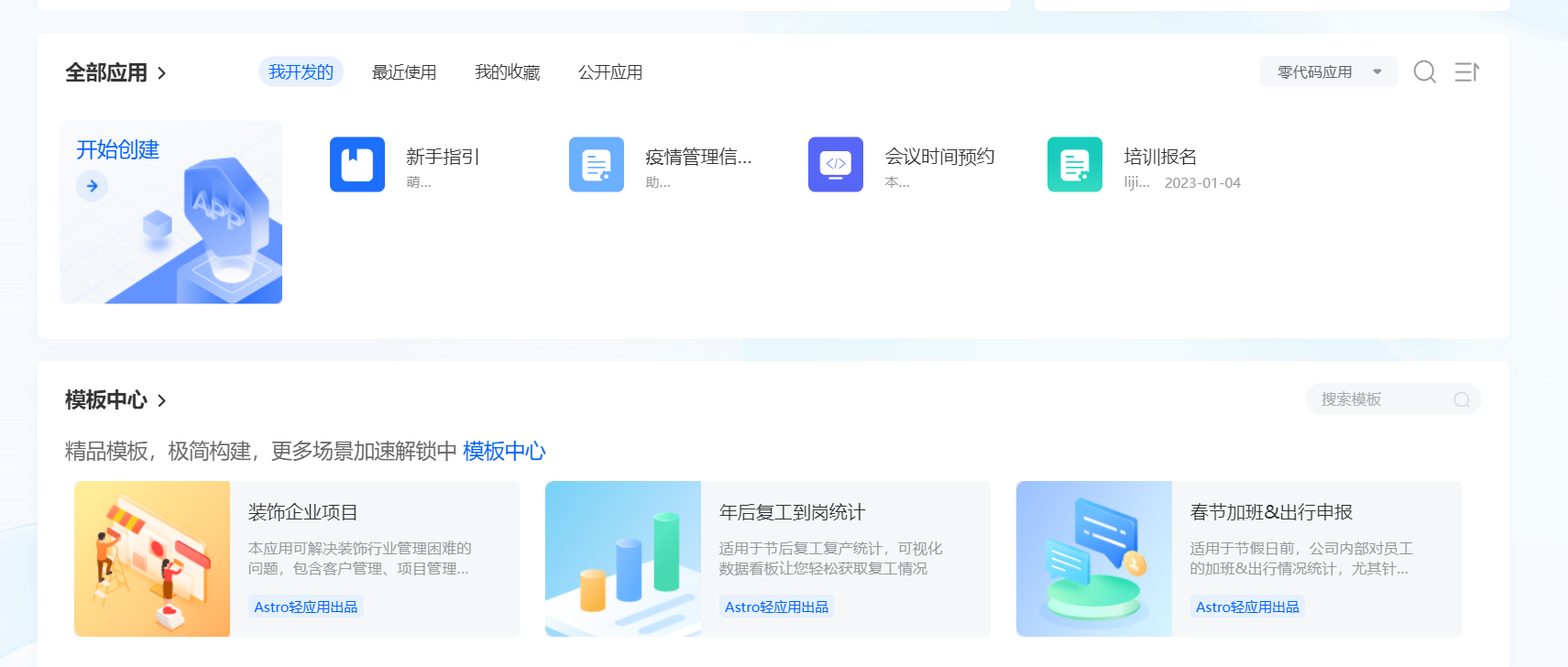The height and width of the screenshot is (667, 1568).
Task: Open the 装饰企业项目 template thumbnail
Action: click(x=152, y=559)
